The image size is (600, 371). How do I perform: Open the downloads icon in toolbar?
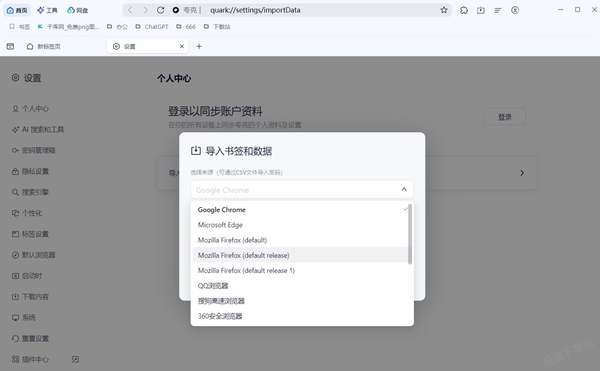(481, 10)
